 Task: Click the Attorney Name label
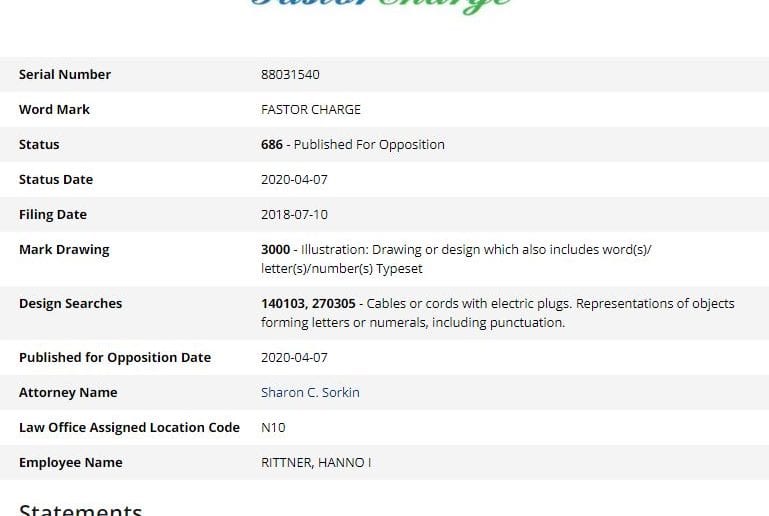68,392
